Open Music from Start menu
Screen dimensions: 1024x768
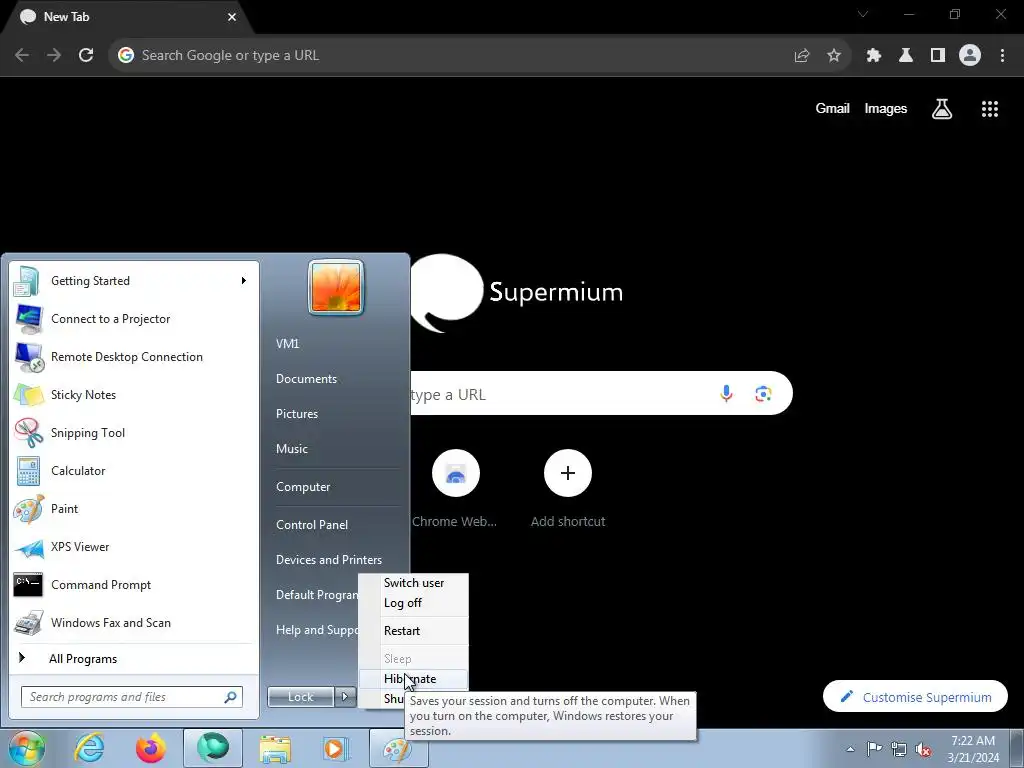coord(291,449)
